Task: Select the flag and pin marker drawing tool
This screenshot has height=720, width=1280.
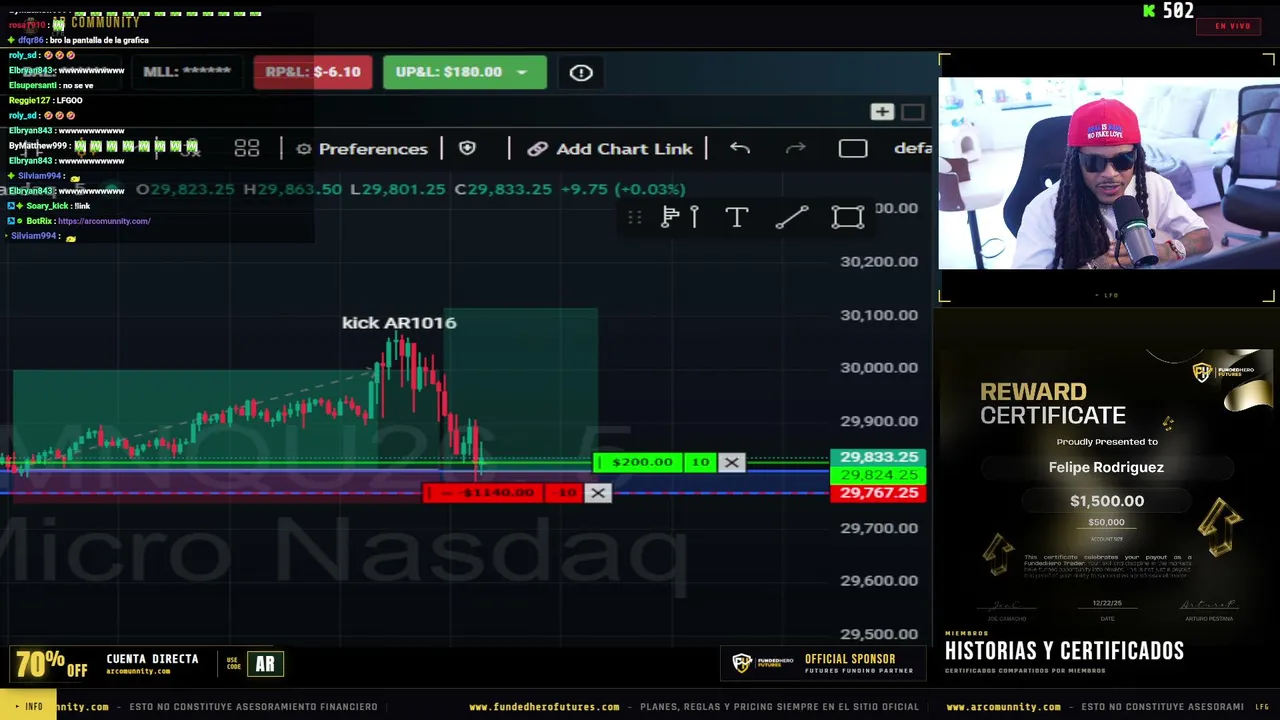Action: click(x=680, y=218)
